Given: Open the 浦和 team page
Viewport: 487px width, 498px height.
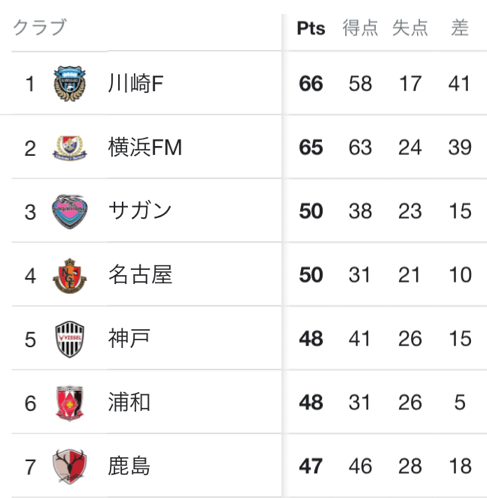Looking at the screenshot, I should 129,402.
